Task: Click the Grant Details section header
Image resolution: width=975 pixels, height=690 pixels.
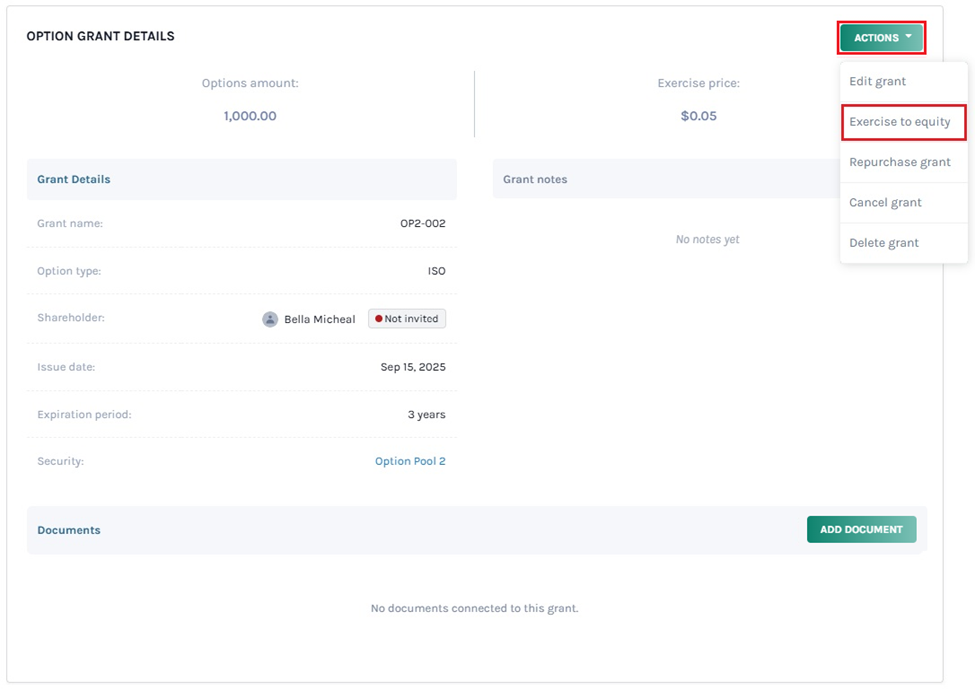Action: [74, 179]
